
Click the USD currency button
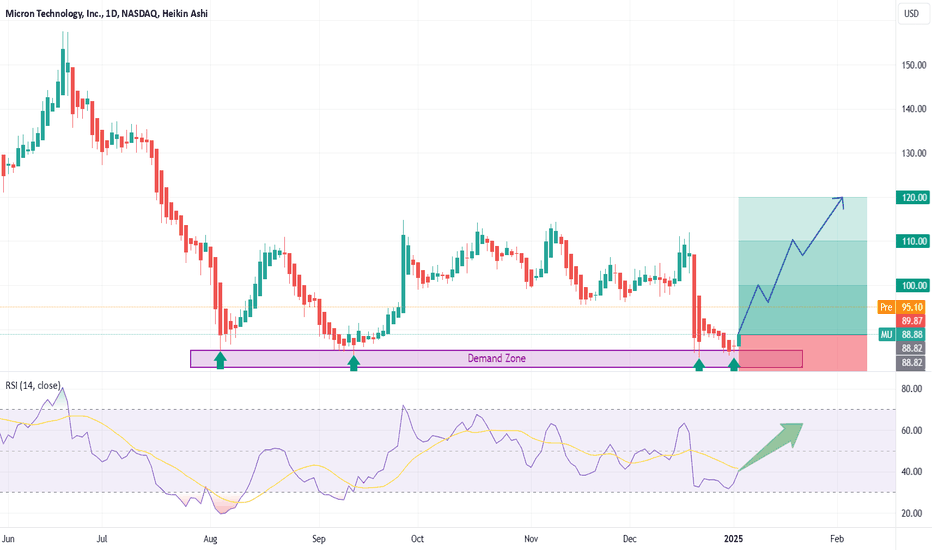(911, 14)
